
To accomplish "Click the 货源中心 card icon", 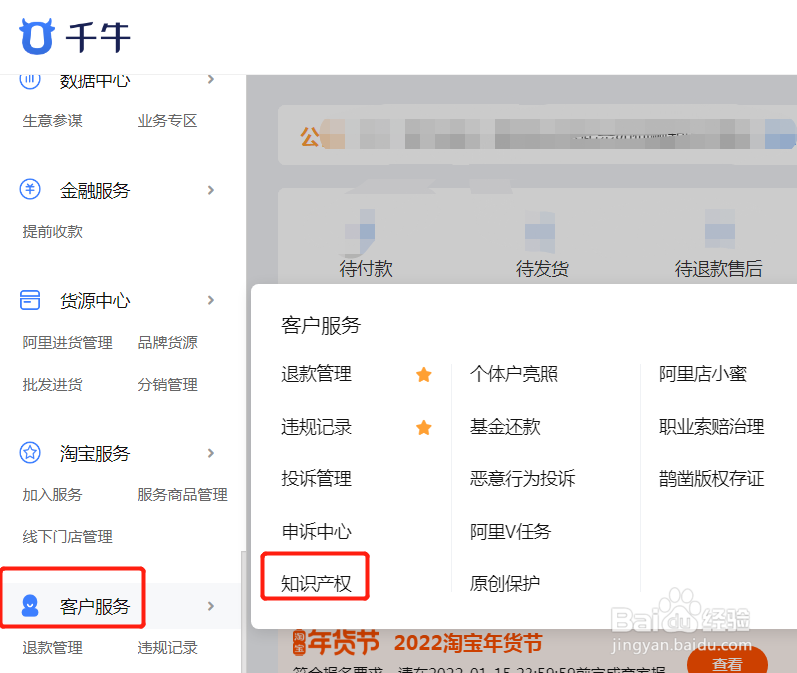I will pyautogui.click(x=30, y=299).
